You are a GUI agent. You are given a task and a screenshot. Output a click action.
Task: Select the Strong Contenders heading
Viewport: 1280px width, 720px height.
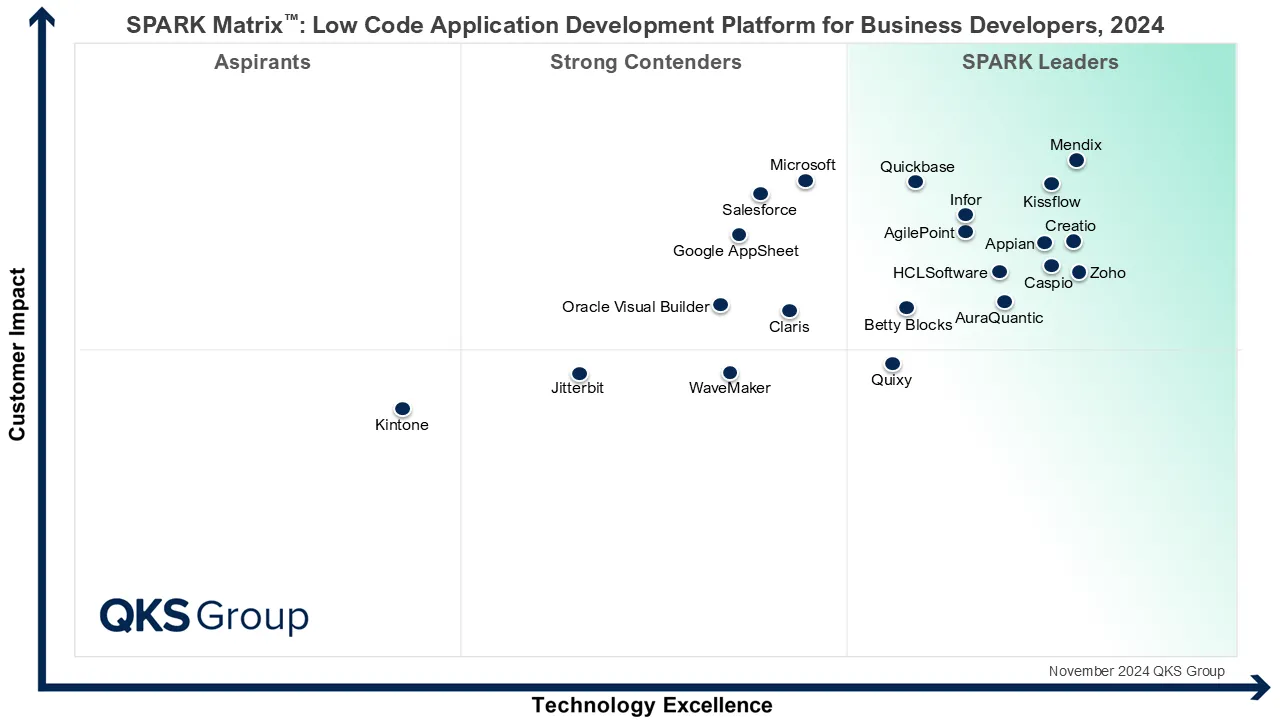646,62
